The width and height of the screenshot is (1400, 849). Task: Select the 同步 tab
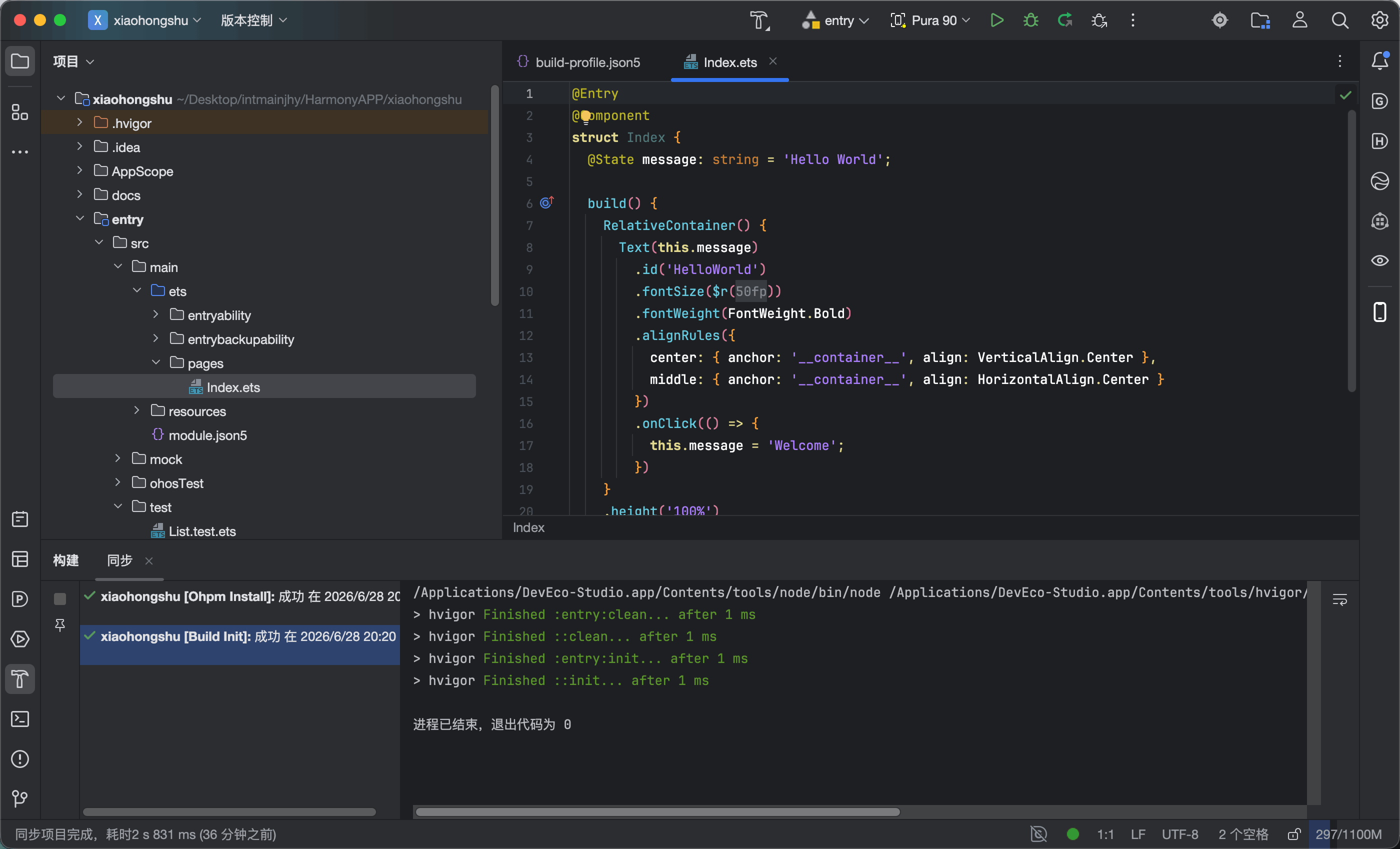119,560
